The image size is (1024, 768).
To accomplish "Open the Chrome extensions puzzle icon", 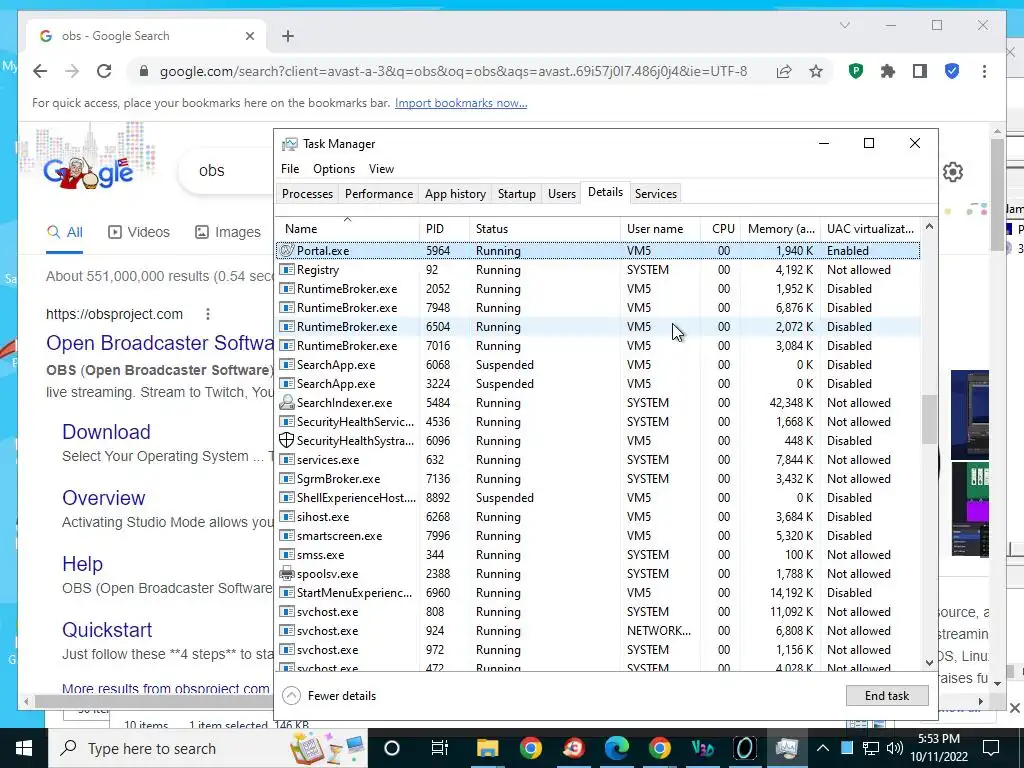I will (x=888, y=71).
